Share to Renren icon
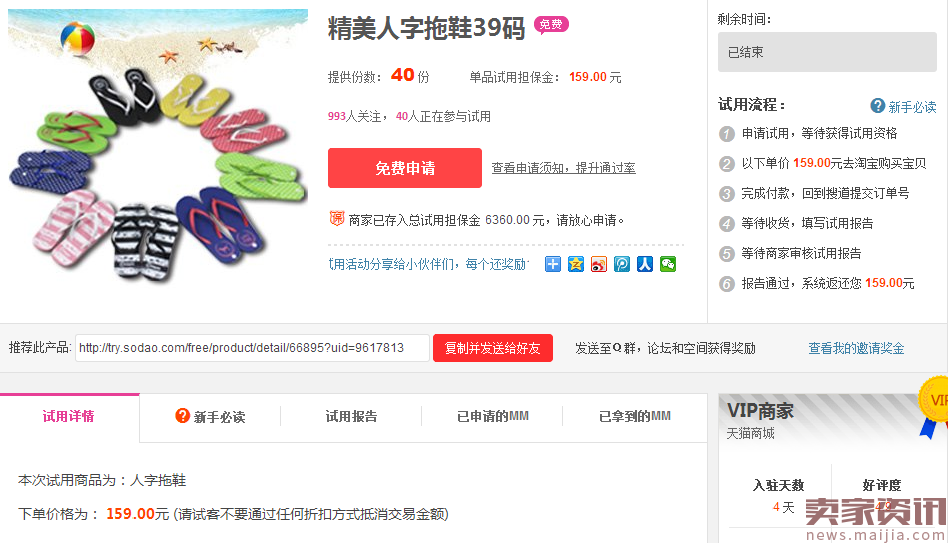Viewport: 948px width, 543px height. (644, 264)
